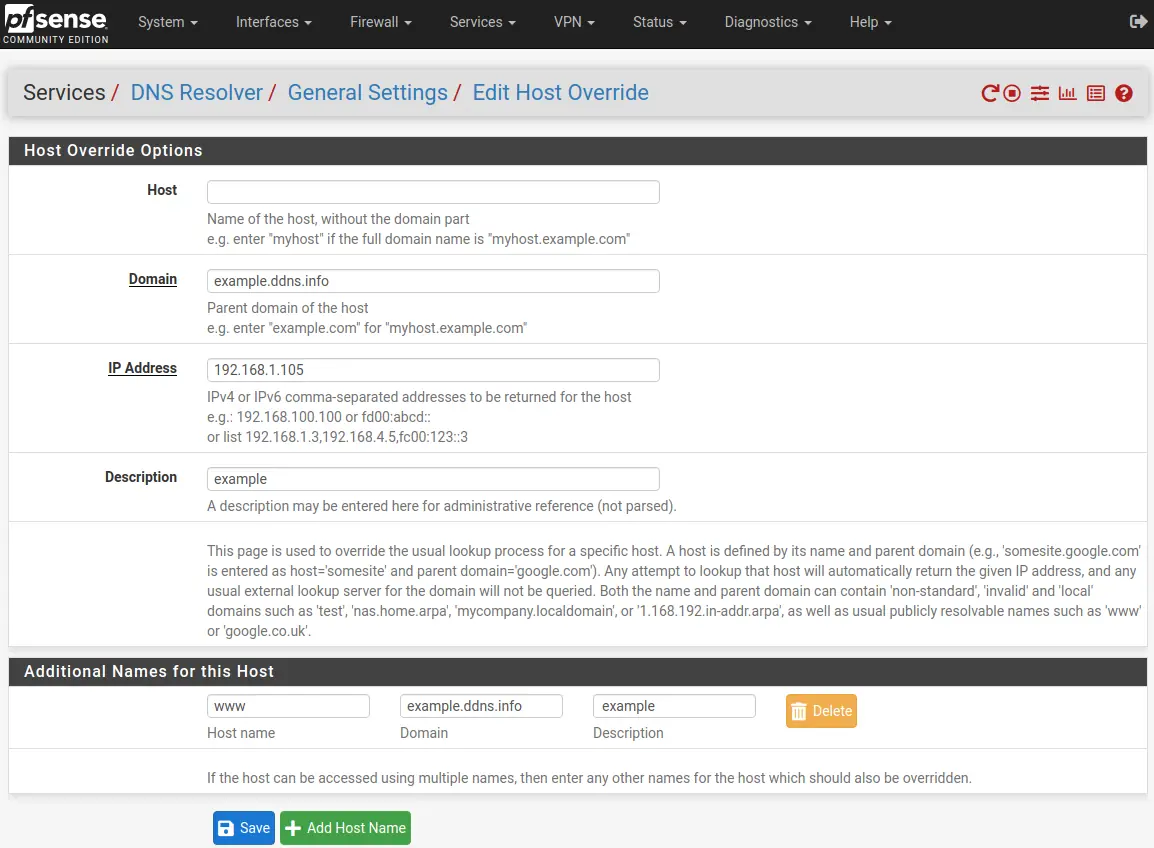Image resolution: width=1154 pixels, height=848 pixels.
Task: Click the underlined IP Address label
Action: pyautogui.click(x=142, y=368)
